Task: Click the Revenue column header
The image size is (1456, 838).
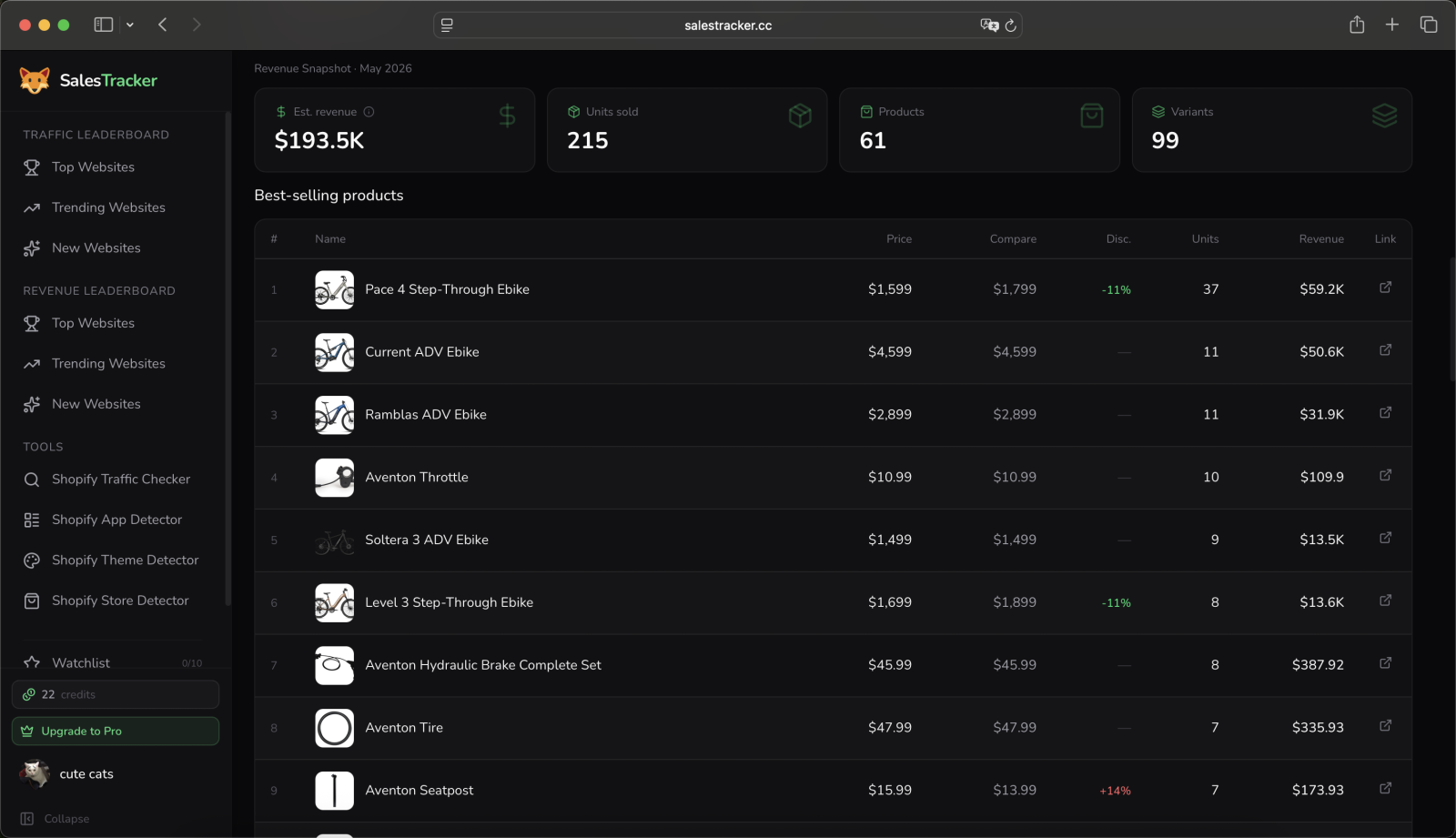Action: (x=1321, y=239)
